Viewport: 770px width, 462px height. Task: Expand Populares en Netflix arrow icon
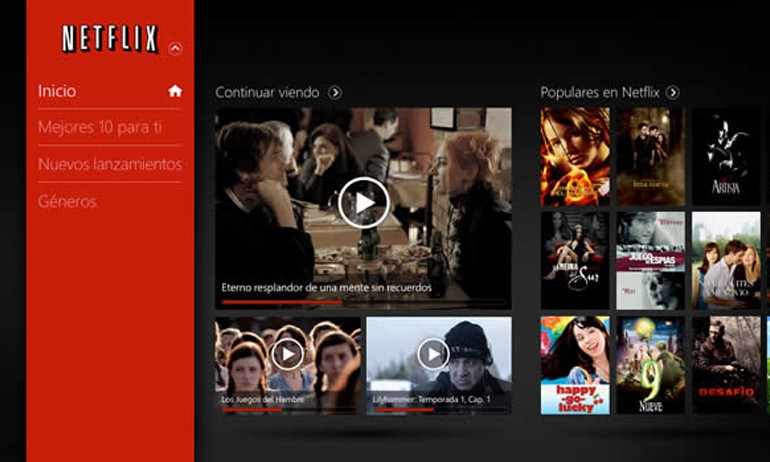[673, 92]
